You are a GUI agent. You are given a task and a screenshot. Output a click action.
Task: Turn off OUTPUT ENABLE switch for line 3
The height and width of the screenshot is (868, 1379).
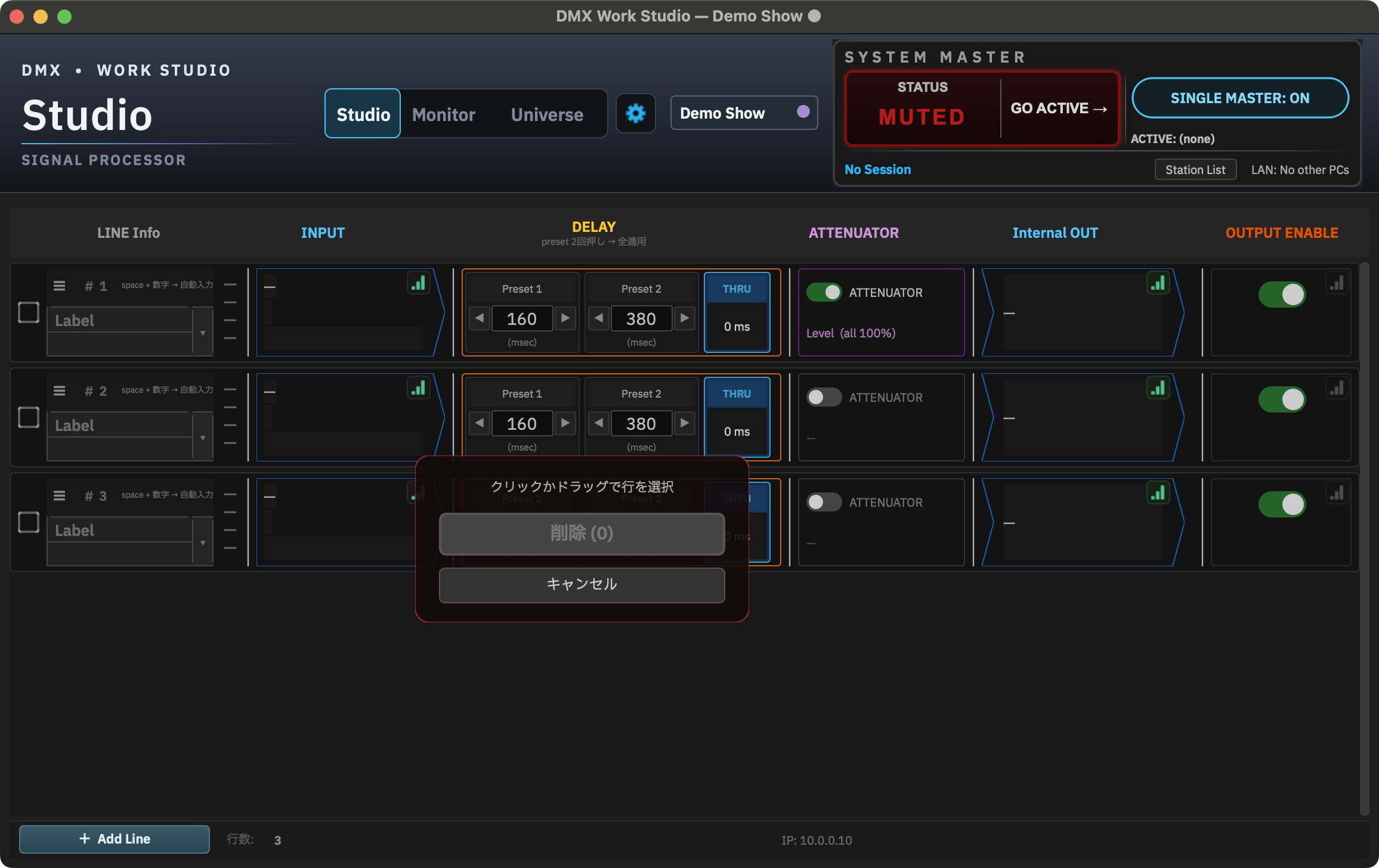(1282, 504)
